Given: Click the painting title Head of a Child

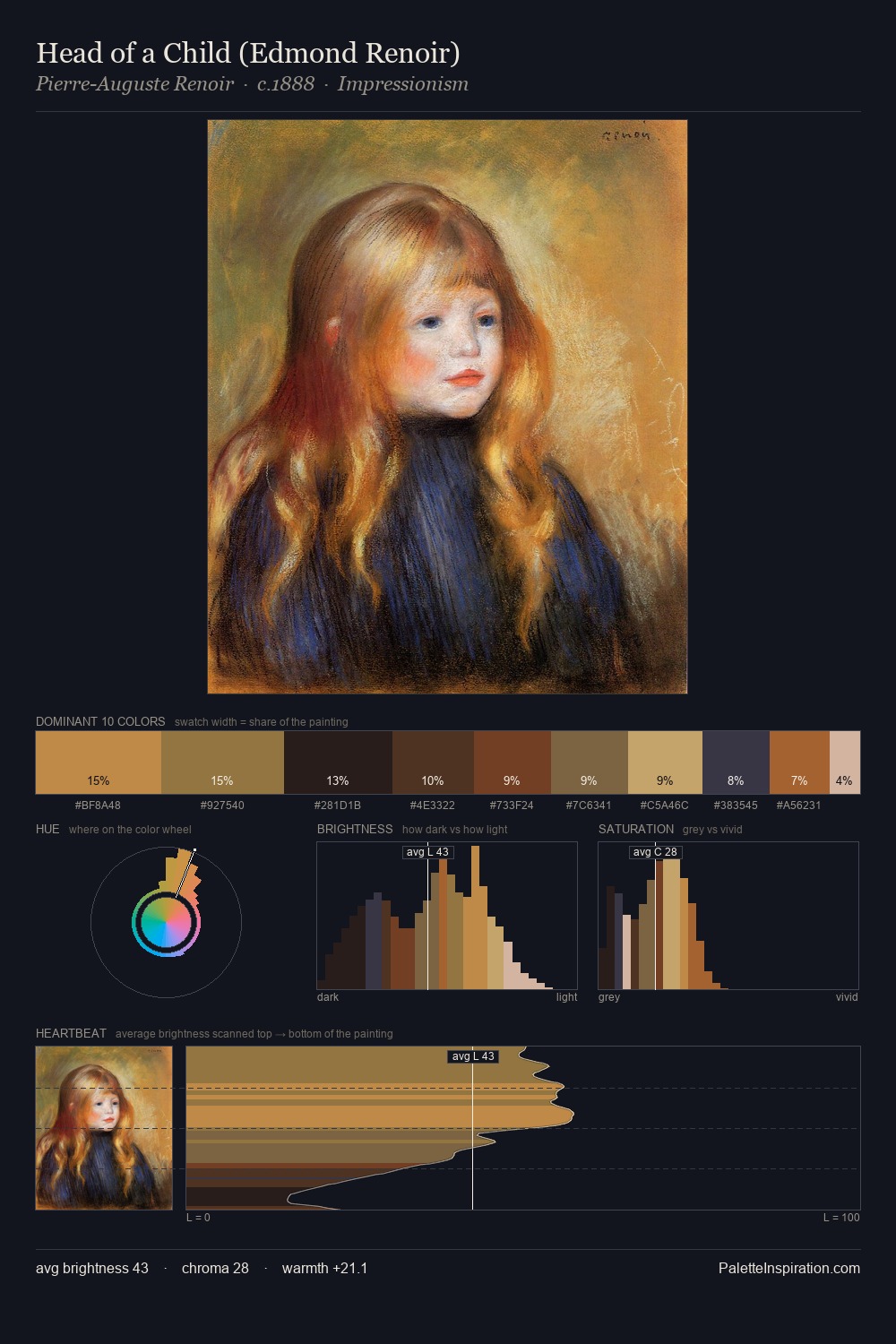Looking at the screenshot, I should coord(248,53).
